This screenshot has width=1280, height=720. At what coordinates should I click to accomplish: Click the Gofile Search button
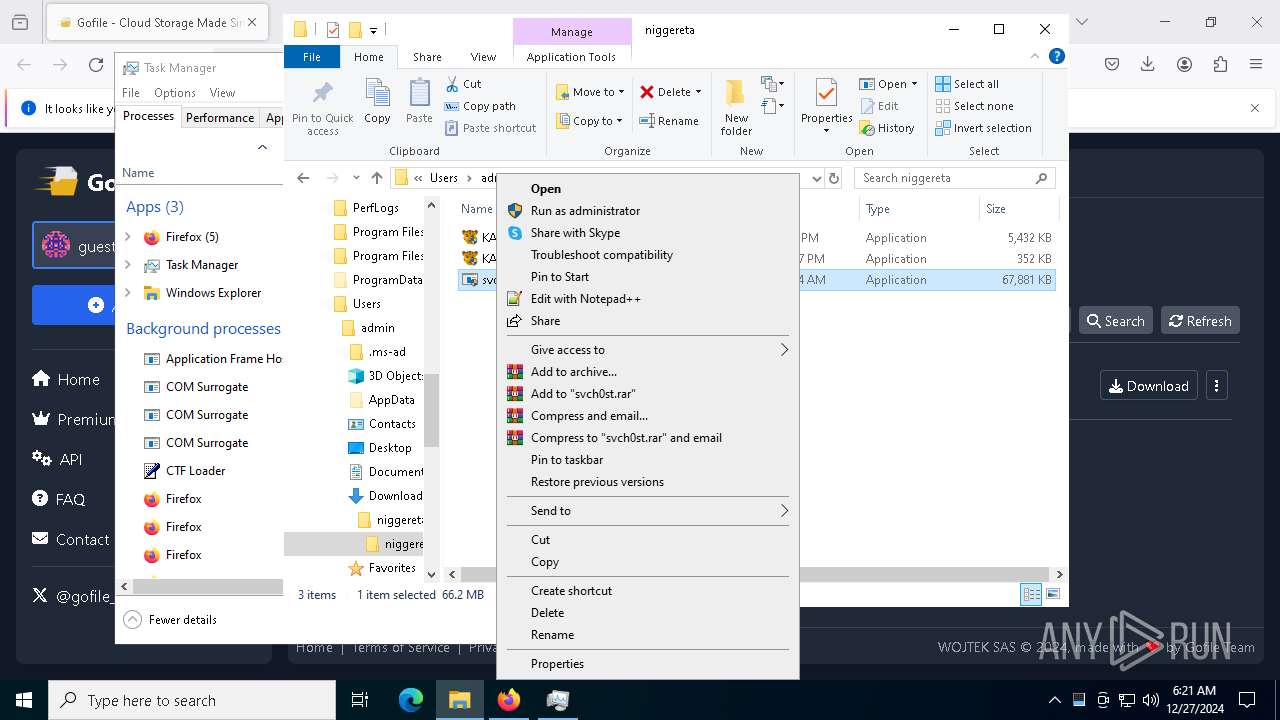[x=1115, y=321]
